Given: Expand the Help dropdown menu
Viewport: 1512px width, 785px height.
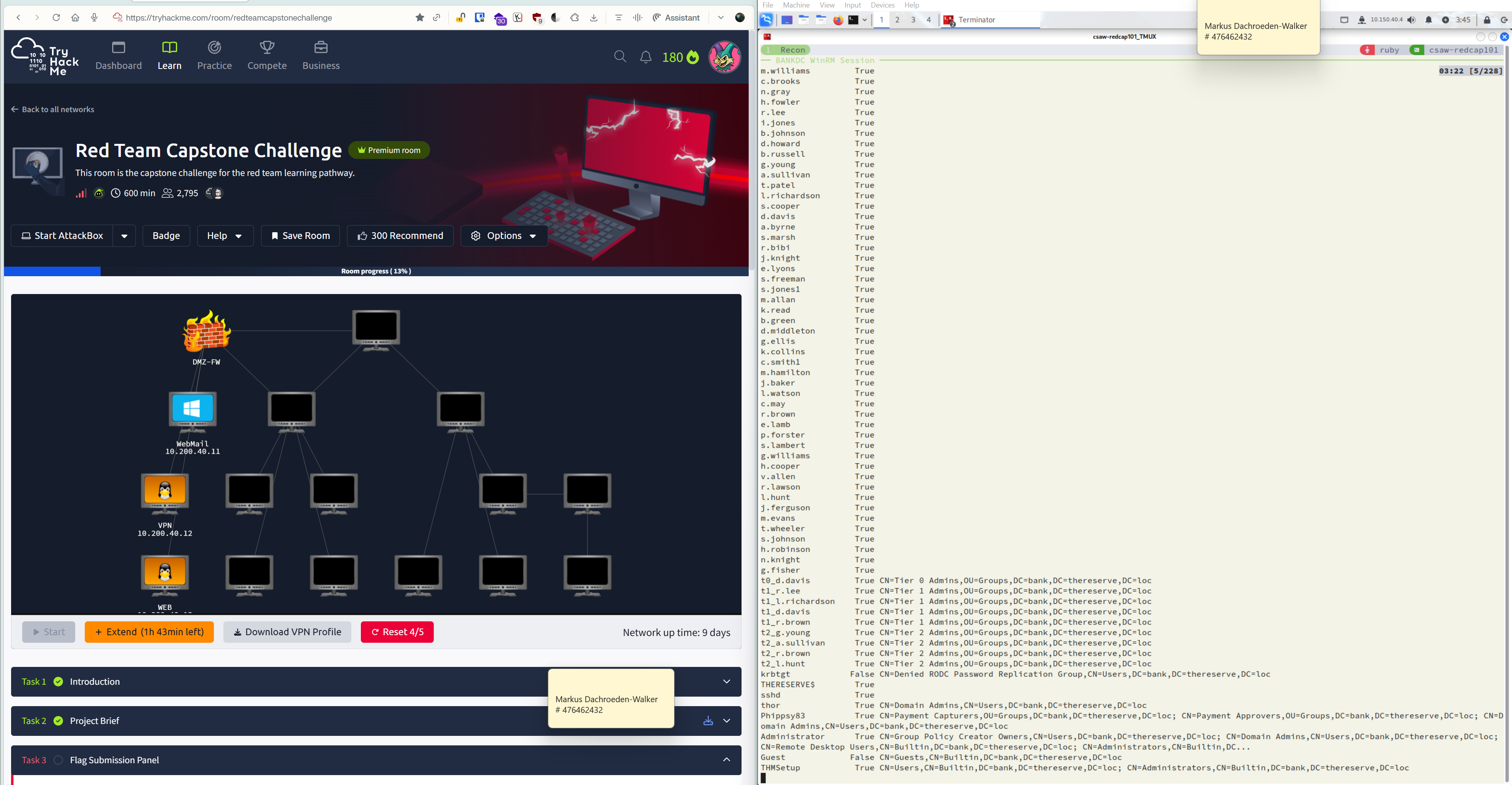Looking at the screenshot, I should [225, 236].
